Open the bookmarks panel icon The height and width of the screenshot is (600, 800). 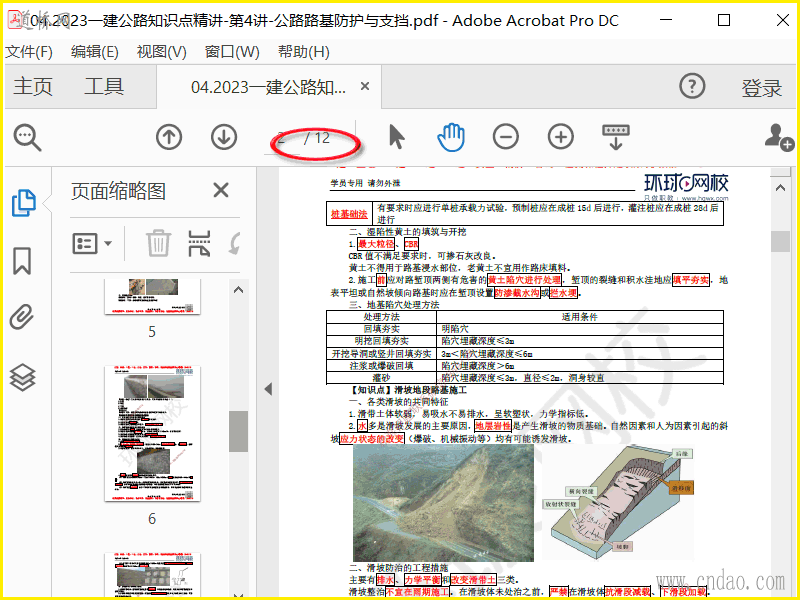tap(22, 261)
